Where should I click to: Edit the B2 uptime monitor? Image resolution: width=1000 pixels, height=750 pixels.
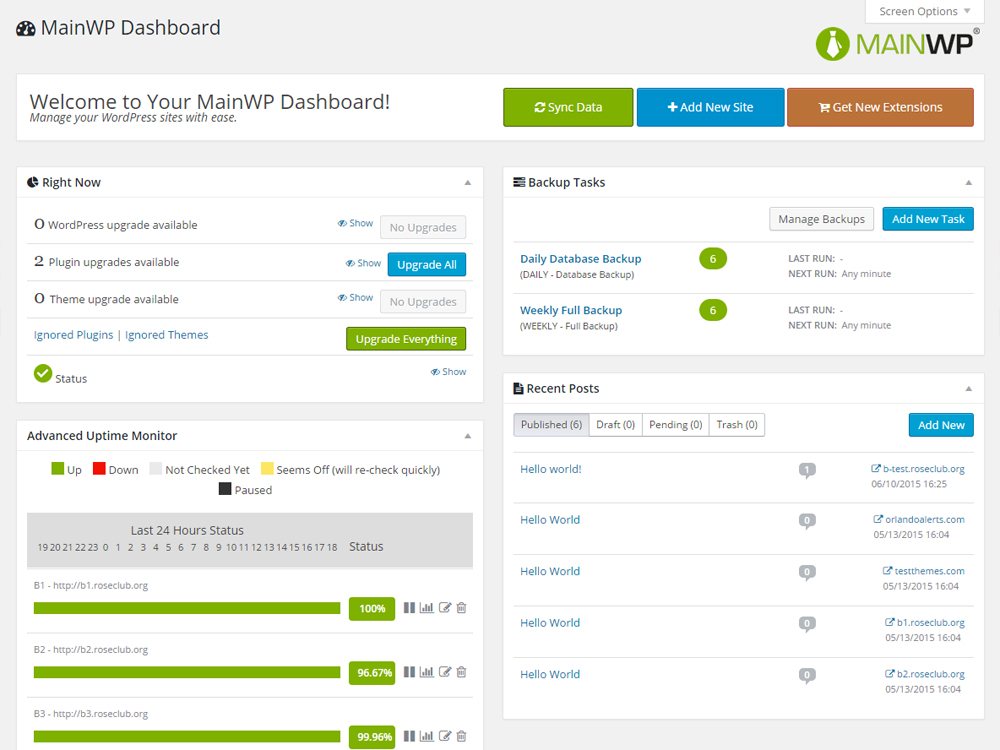[x=445, y=672]
